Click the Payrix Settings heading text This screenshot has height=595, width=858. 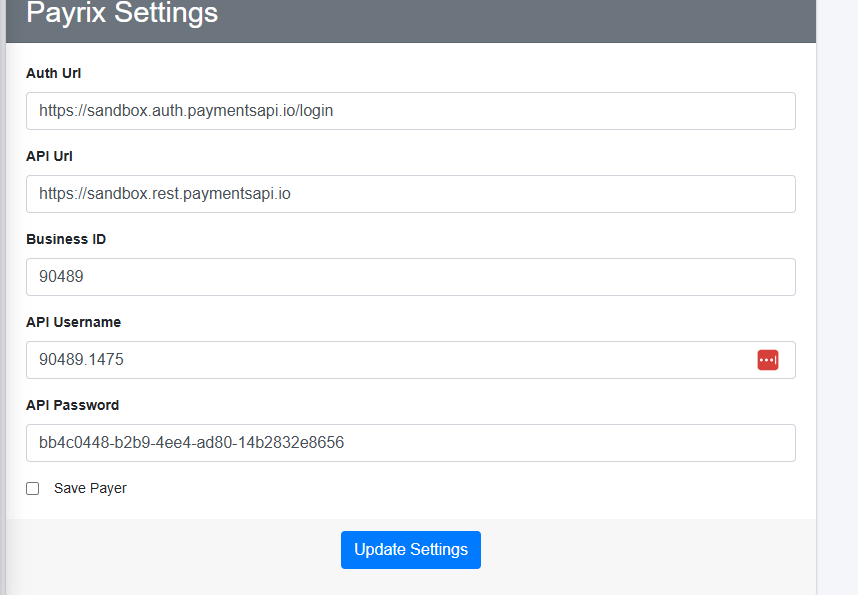[122, 14]
